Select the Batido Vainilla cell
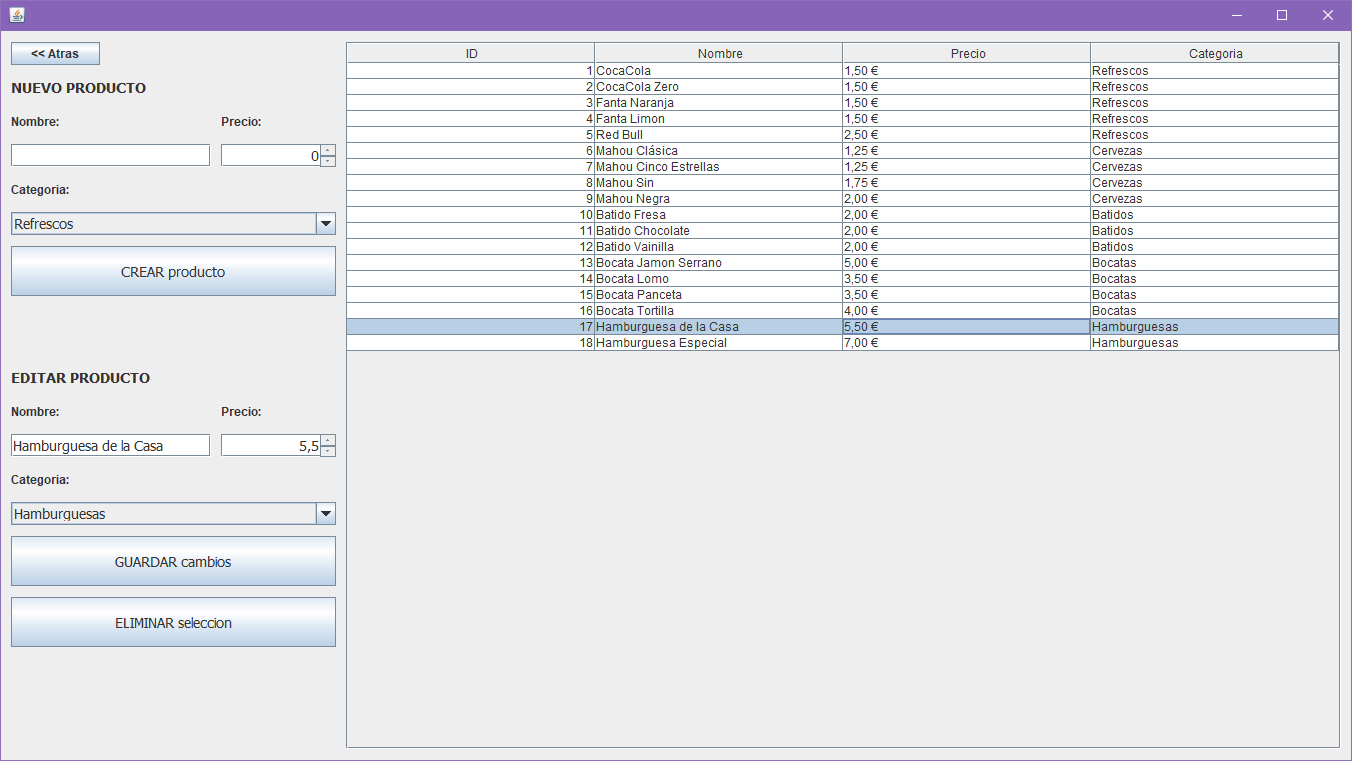 coord(719,247)
